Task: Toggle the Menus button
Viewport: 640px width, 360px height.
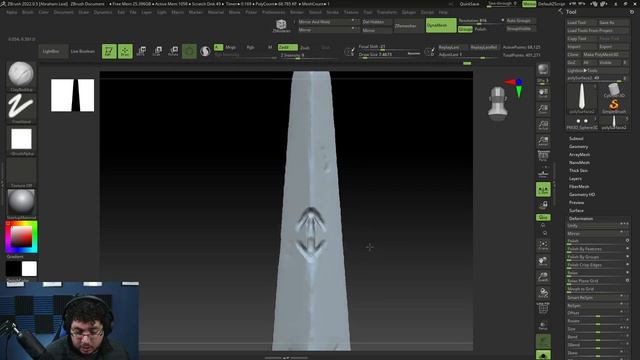Action: [x=529, y=4]
